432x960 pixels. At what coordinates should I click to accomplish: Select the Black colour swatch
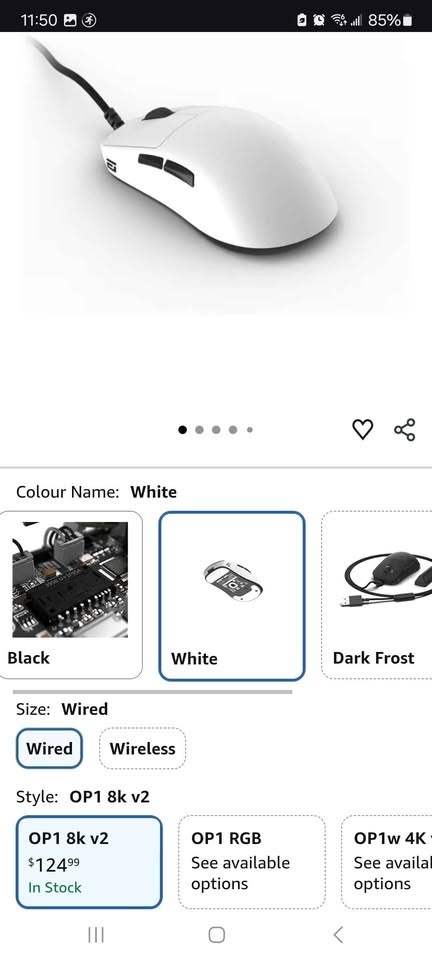71,595
